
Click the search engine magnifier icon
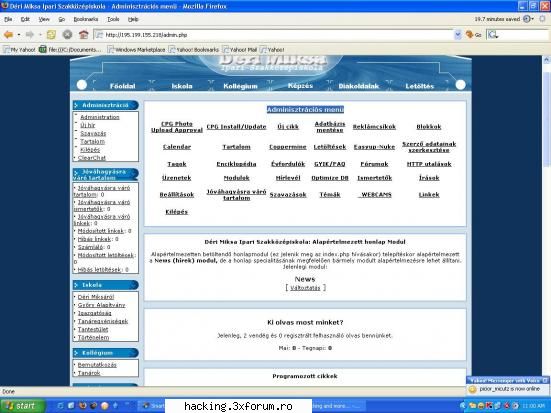pyautogui.click(x=493, y=34)
